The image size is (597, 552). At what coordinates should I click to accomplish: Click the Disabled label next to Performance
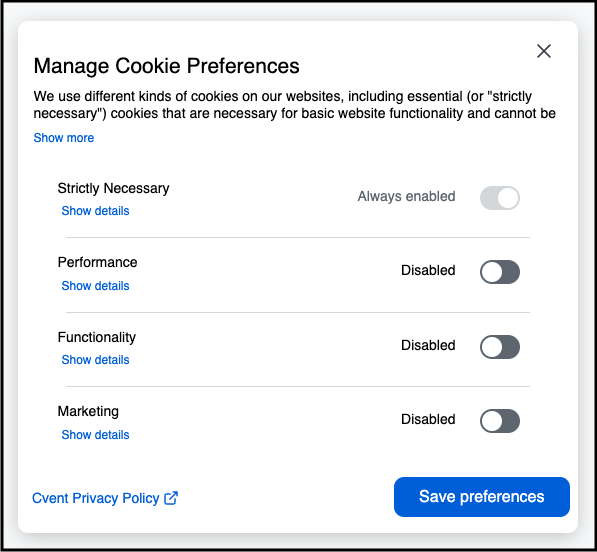[x=428, y=270]
